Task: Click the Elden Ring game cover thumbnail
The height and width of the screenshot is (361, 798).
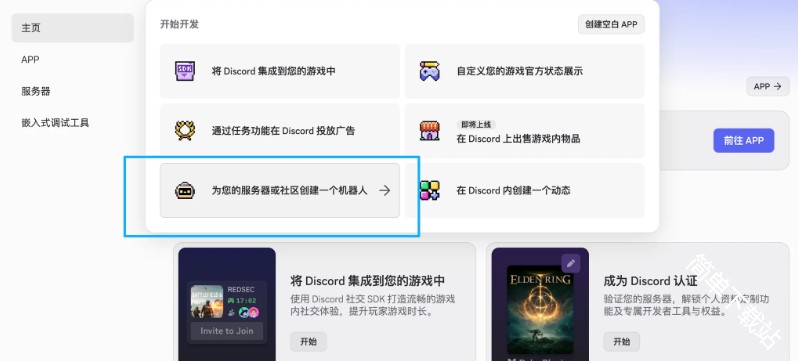Action: 540,309
